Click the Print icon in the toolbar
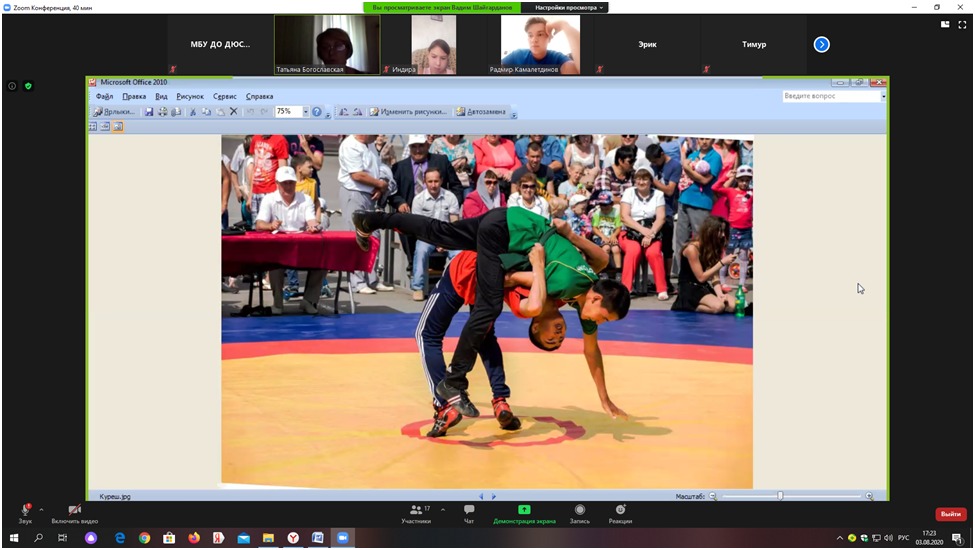This screenshot has height=550, width=975. pos(163,112)
